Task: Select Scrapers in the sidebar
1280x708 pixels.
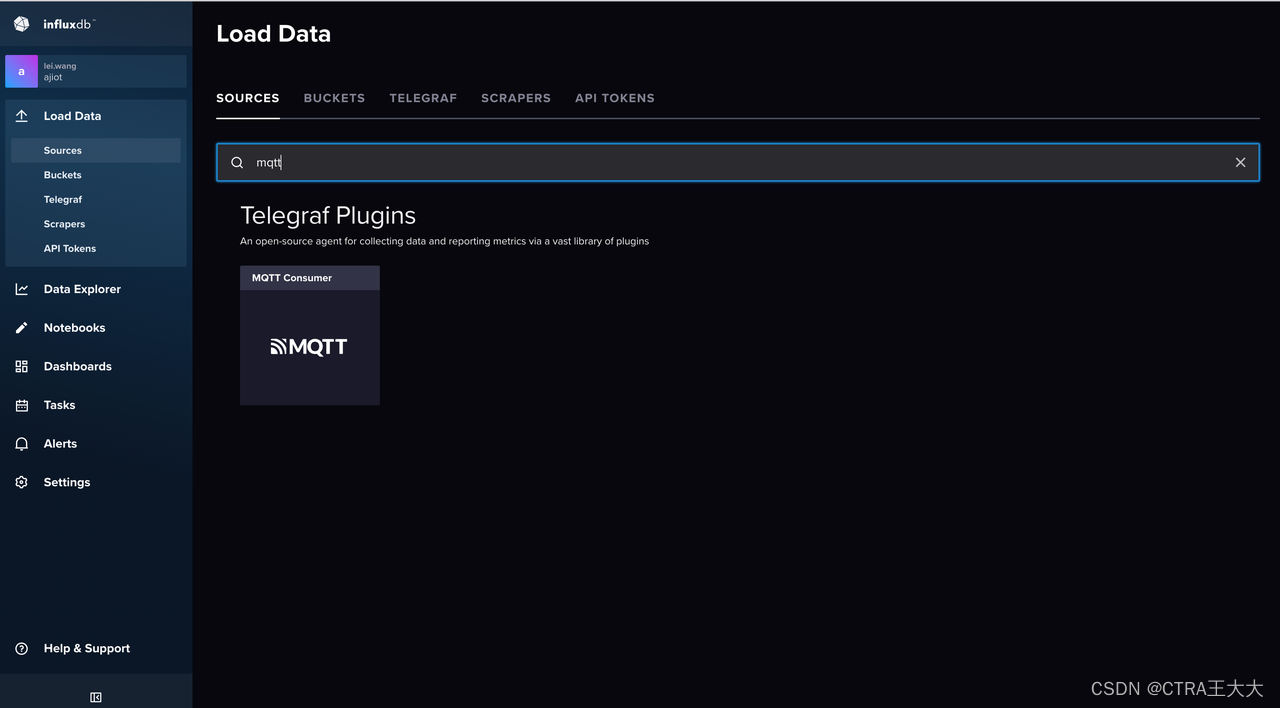Action: 64,223
